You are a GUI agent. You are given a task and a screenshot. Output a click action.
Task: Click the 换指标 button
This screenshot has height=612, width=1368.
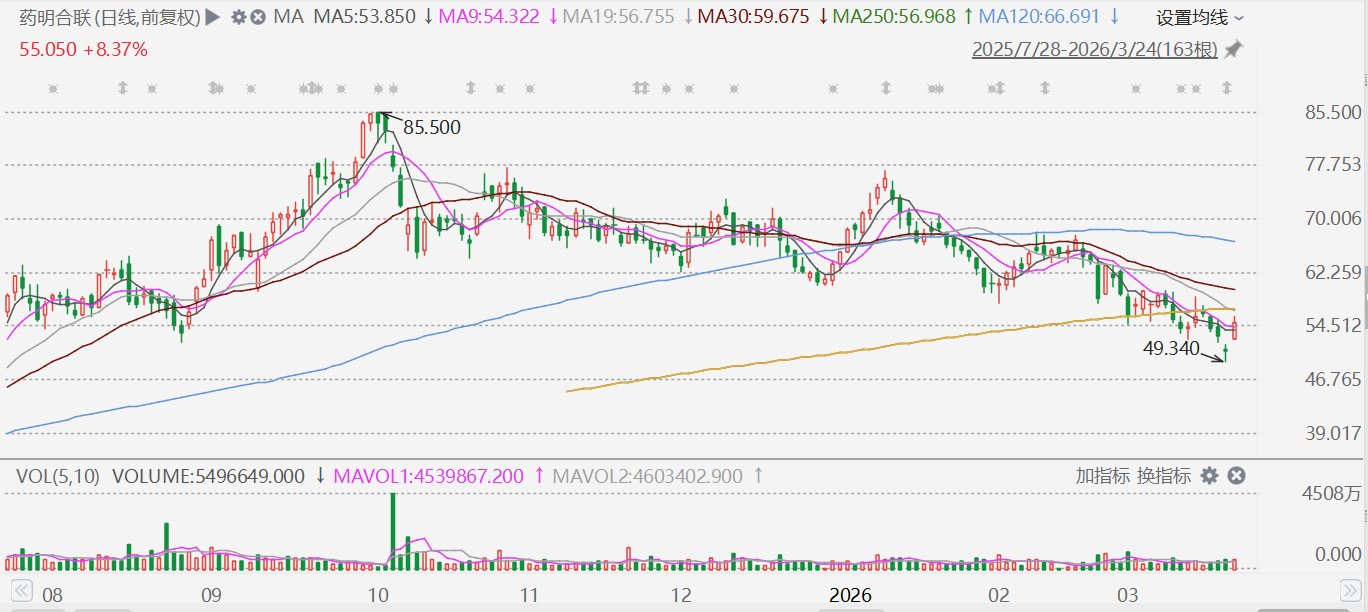1162,476
